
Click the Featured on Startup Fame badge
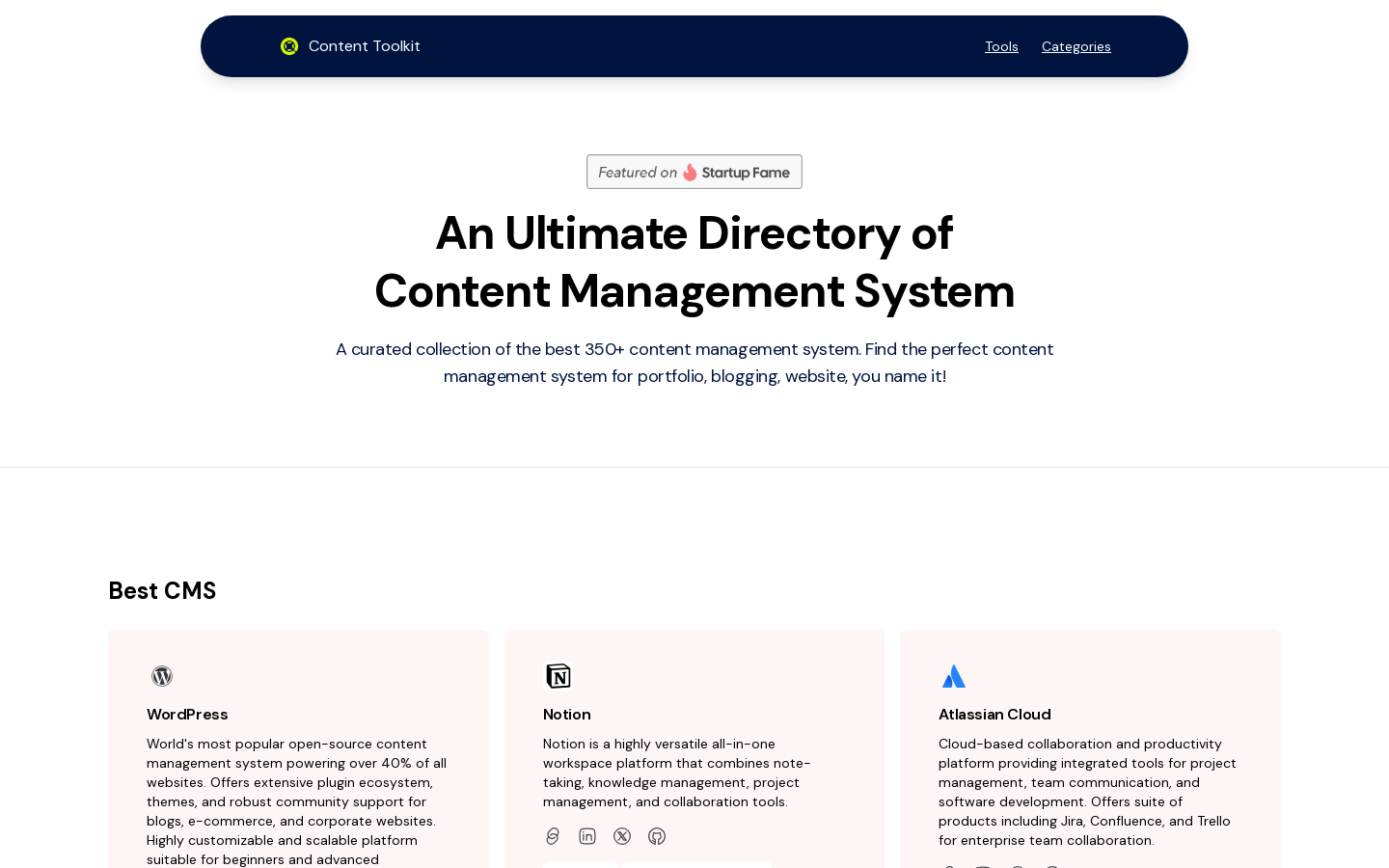click(x=694, y=172)
